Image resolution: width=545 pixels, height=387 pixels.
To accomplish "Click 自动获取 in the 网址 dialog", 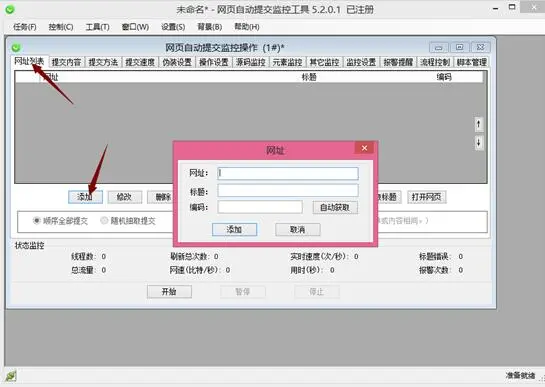I will [335, 208].
